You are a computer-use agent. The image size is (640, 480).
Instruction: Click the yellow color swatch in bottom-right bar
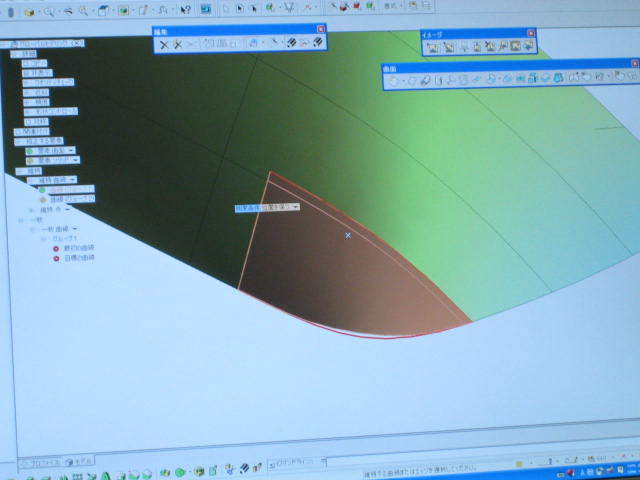(519, 464)
